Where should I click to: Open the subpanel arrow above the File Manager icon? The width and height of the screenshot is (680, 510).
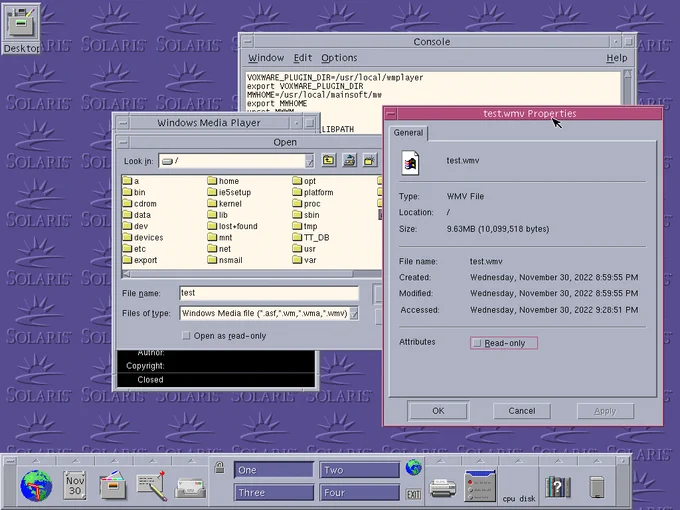[114, 461]
